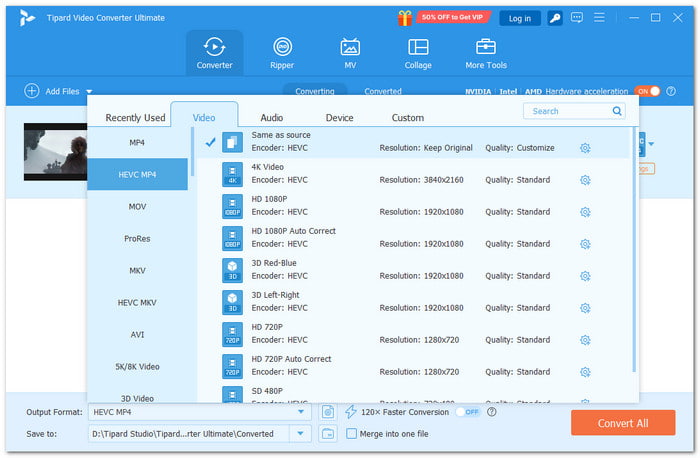Screen dimensions: 700x458
Task: Select ProRes format category
Action: click(137, 238)
